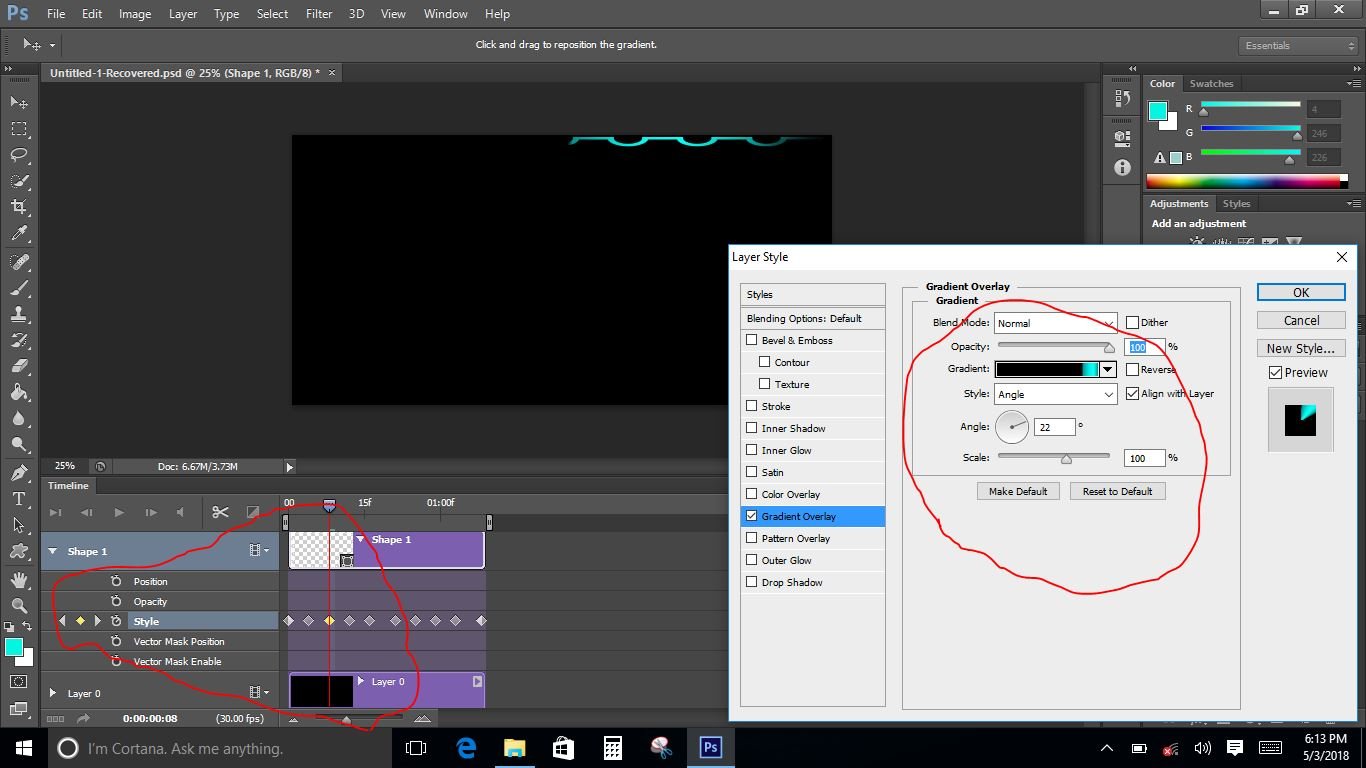The image size is (1366, 768).
Task: Click the cyan foreground color in Color panel
Action: click(x=1157, y=111)
